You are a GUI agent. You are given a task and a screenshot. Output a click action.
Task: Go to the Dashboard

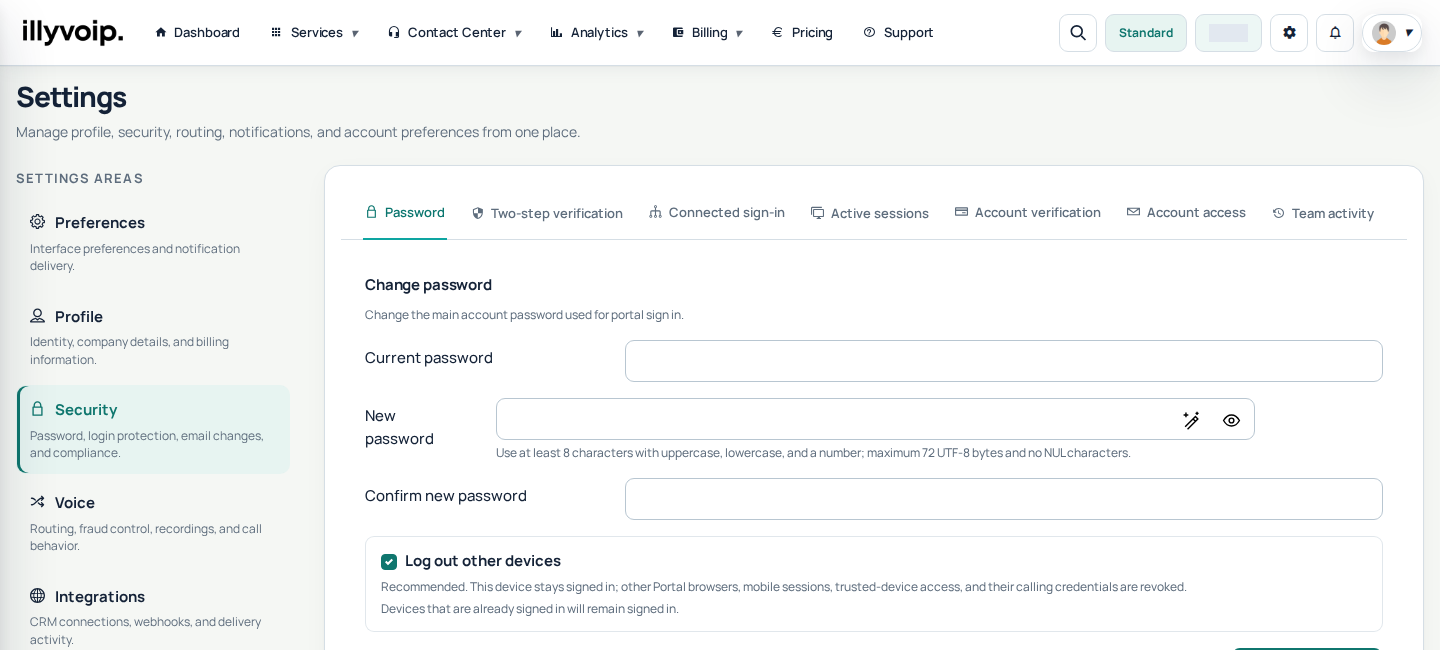[x=197, y=32]
